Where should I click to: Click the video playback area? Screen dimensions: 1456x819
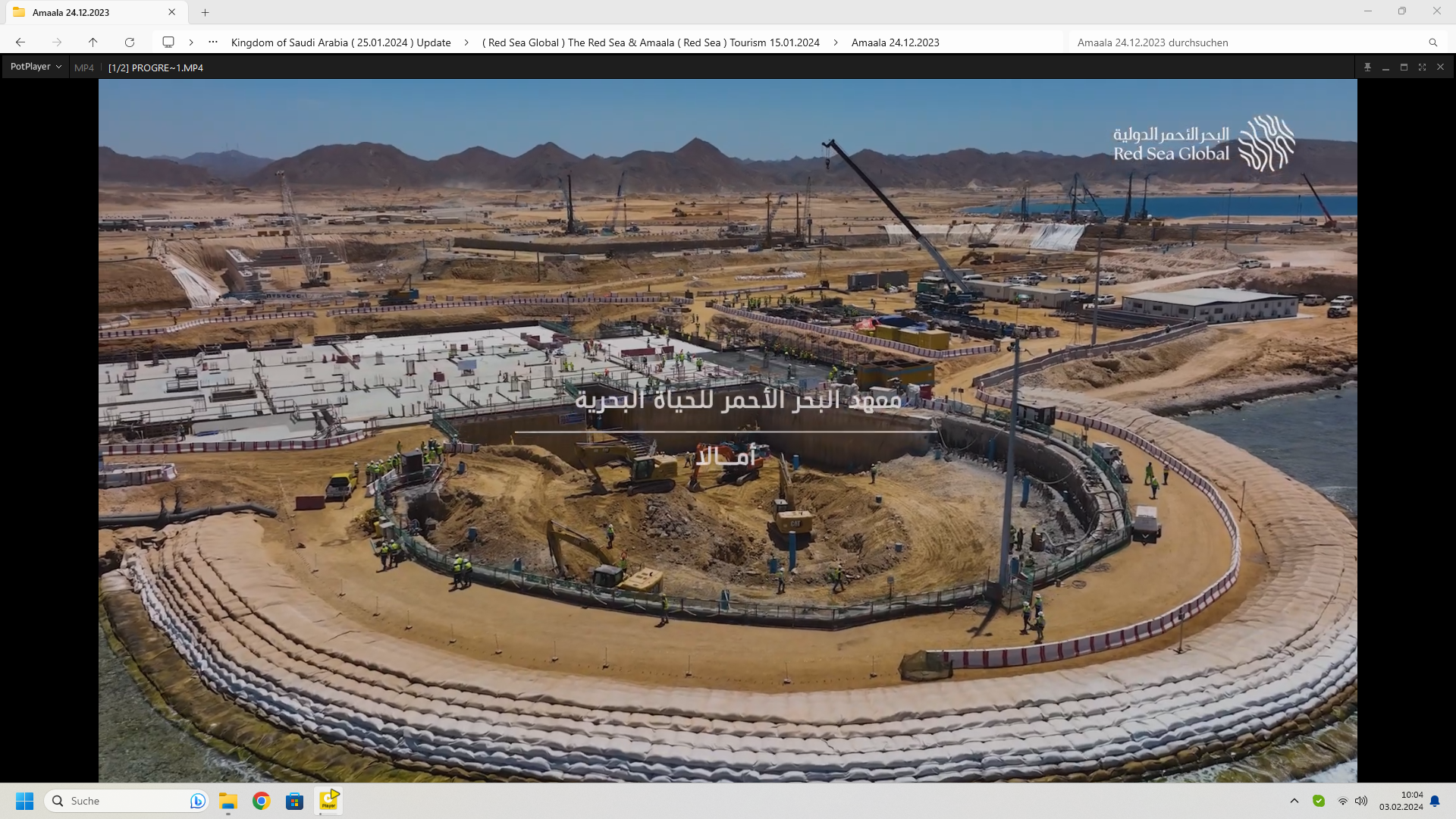click(727, 430)
